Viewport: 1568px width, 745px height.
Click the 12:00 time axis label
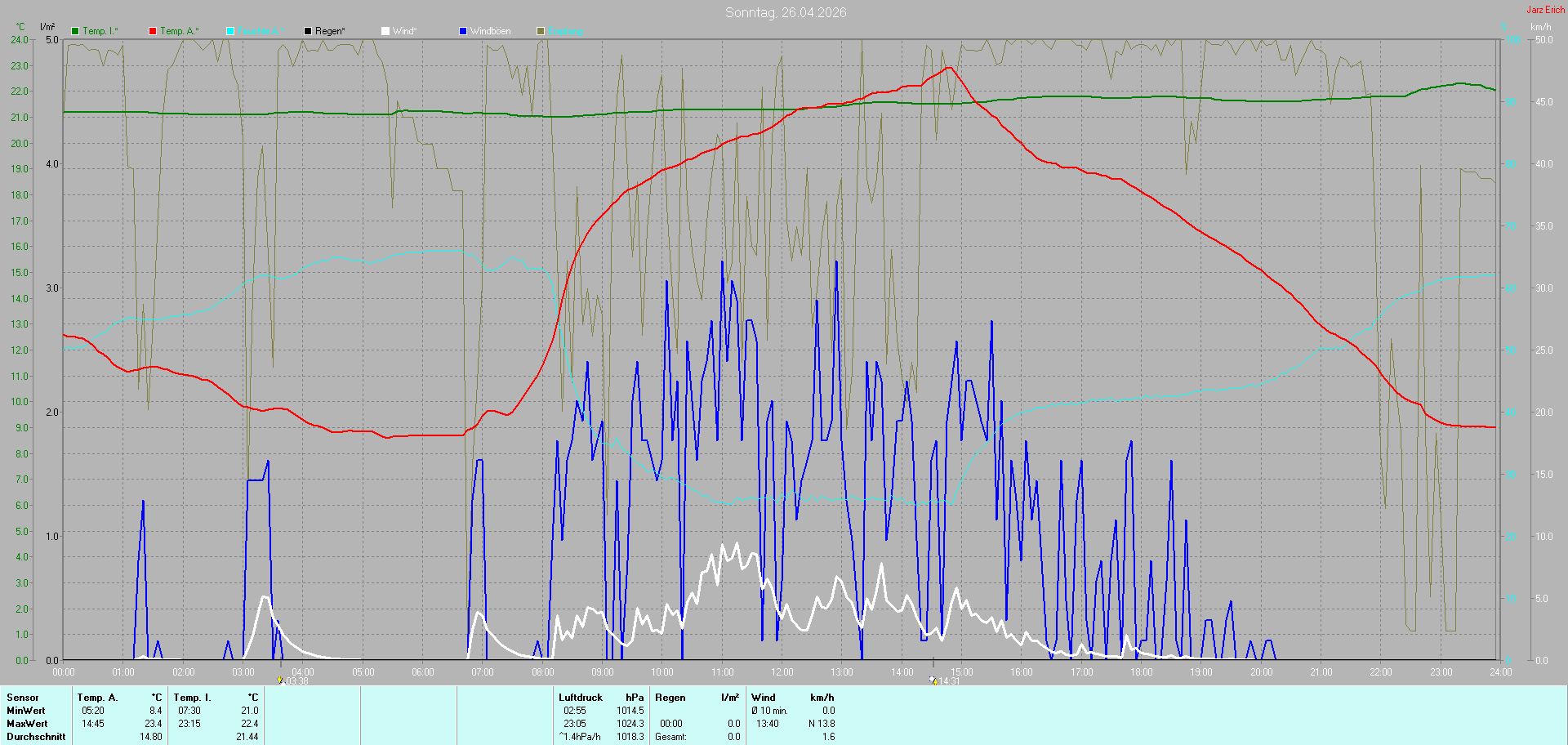[x=782, y=672]
